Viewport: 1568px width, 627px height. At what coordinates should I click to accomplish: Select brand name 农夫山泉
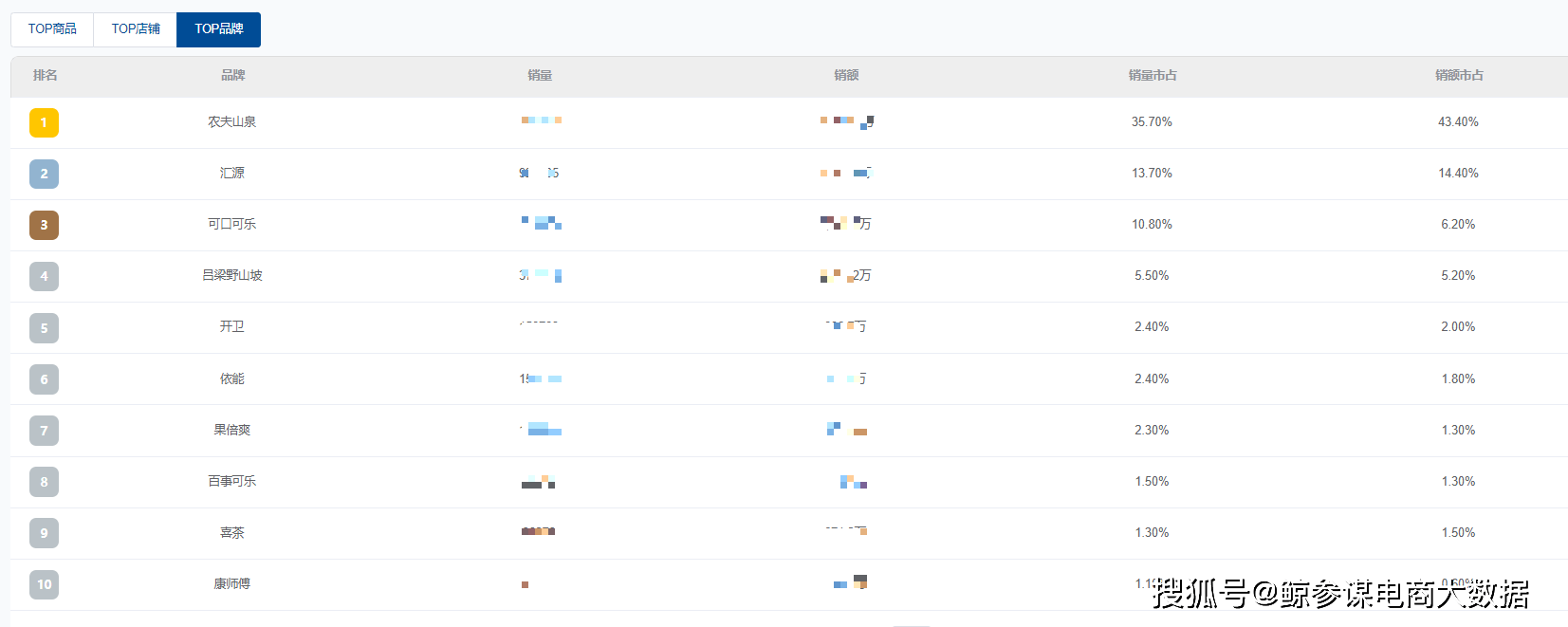coord(232,121)
